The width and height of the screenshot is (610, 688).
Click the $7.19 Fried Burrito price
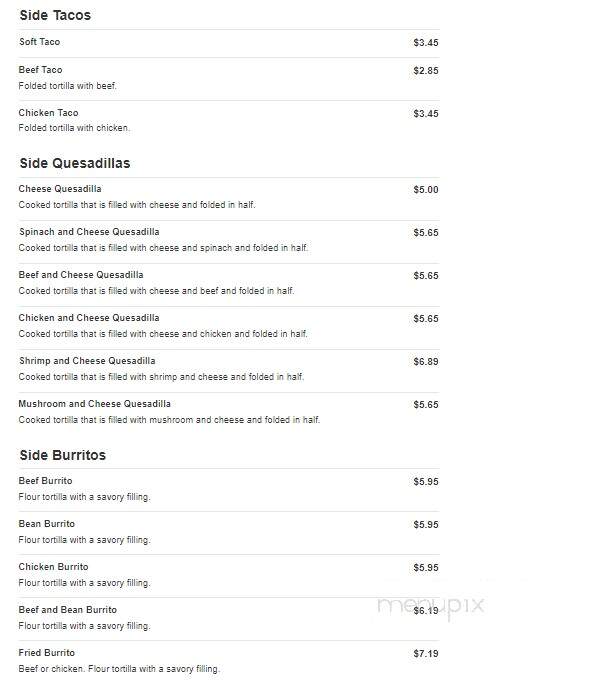tap(426, 654)
